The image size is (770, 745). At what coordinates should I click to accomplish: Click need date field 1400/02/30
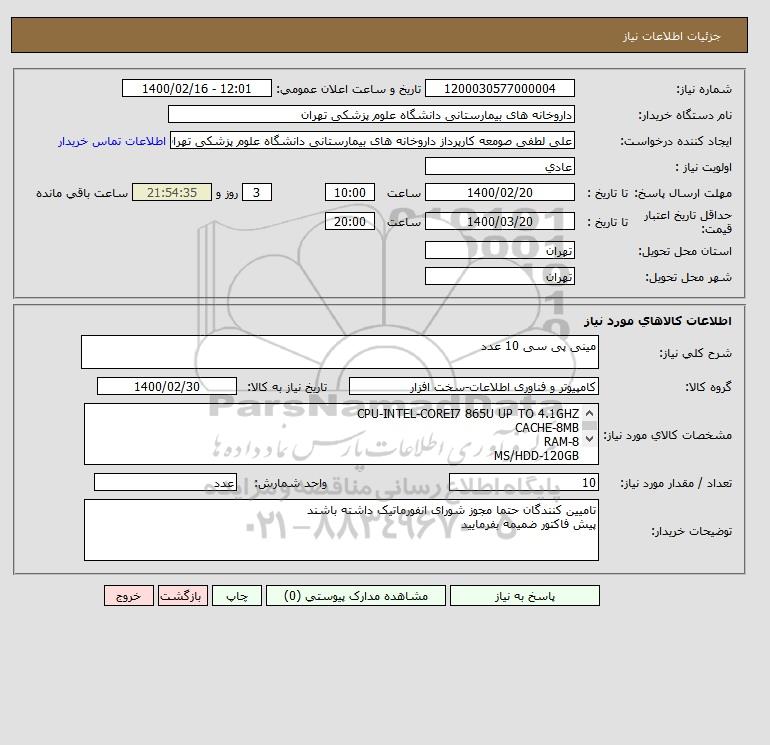coord(167,386)
